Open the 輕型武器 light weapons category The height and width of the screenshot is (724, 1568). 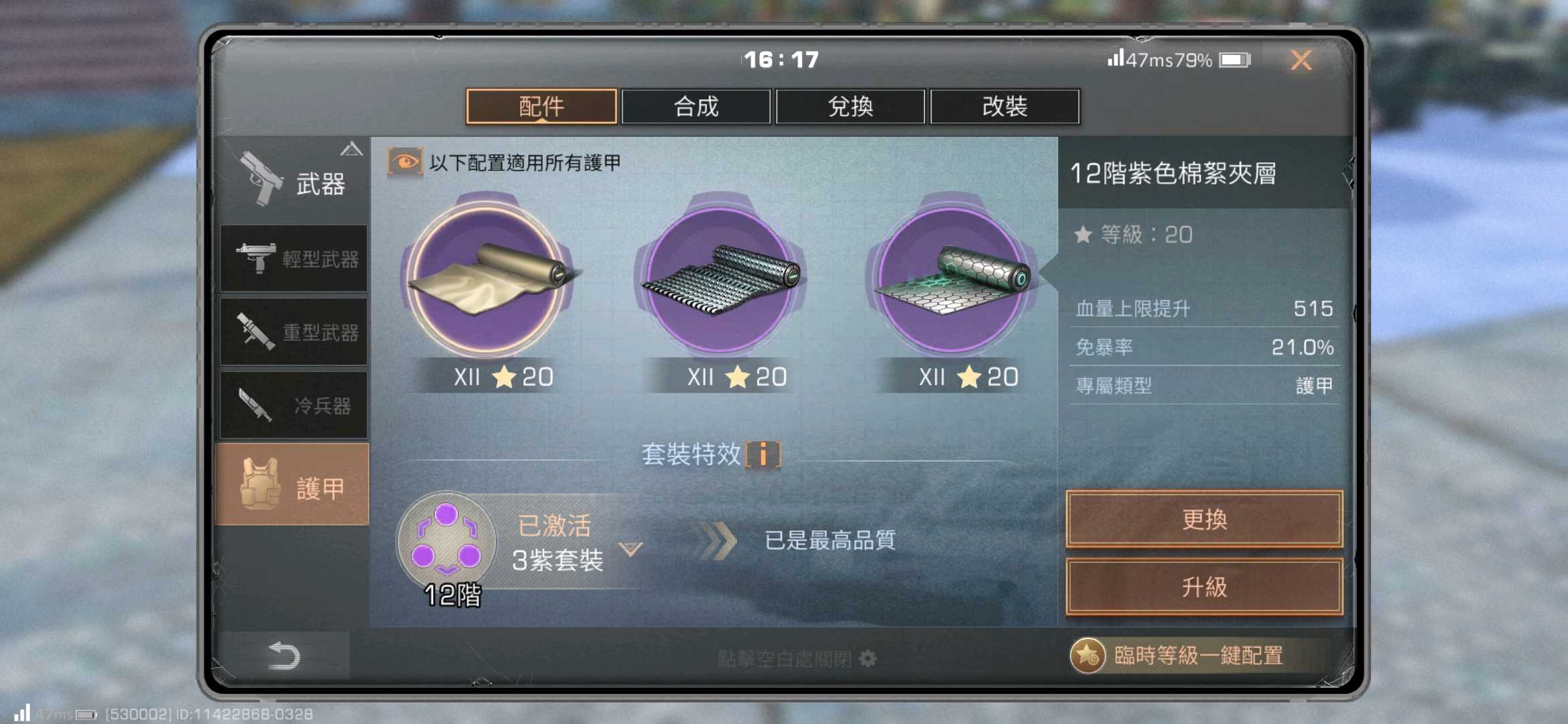pos(293,259)
